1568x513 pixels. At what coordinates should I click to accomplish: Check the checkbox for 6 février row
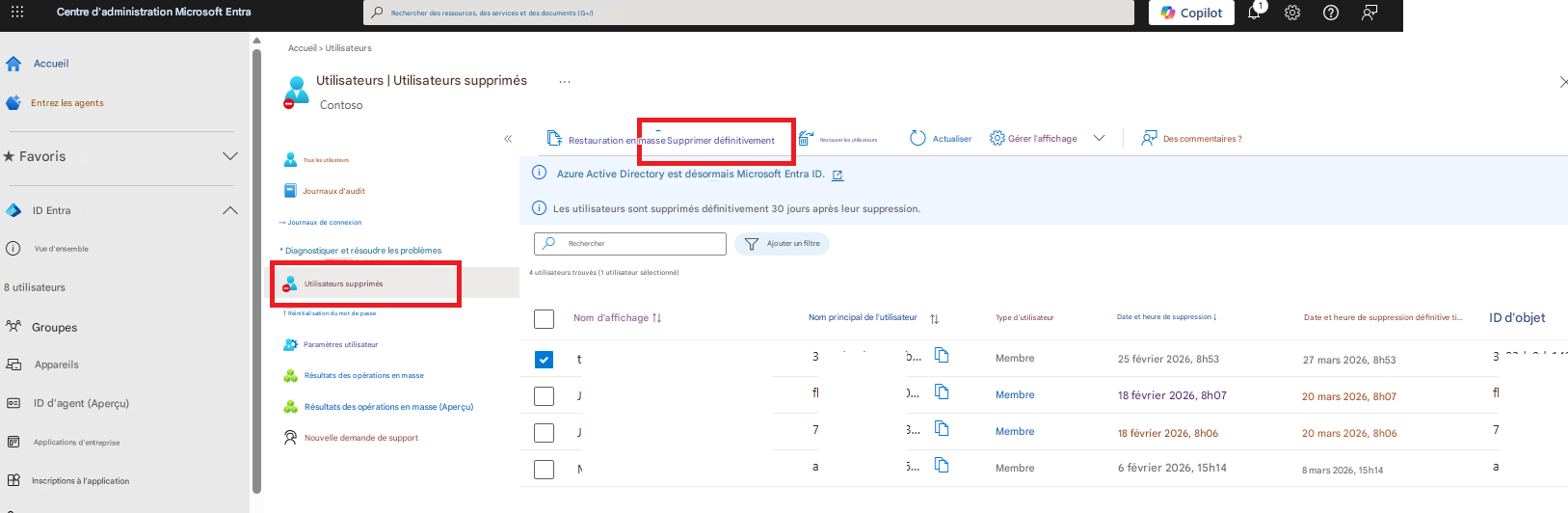click(x=545, y=470)
